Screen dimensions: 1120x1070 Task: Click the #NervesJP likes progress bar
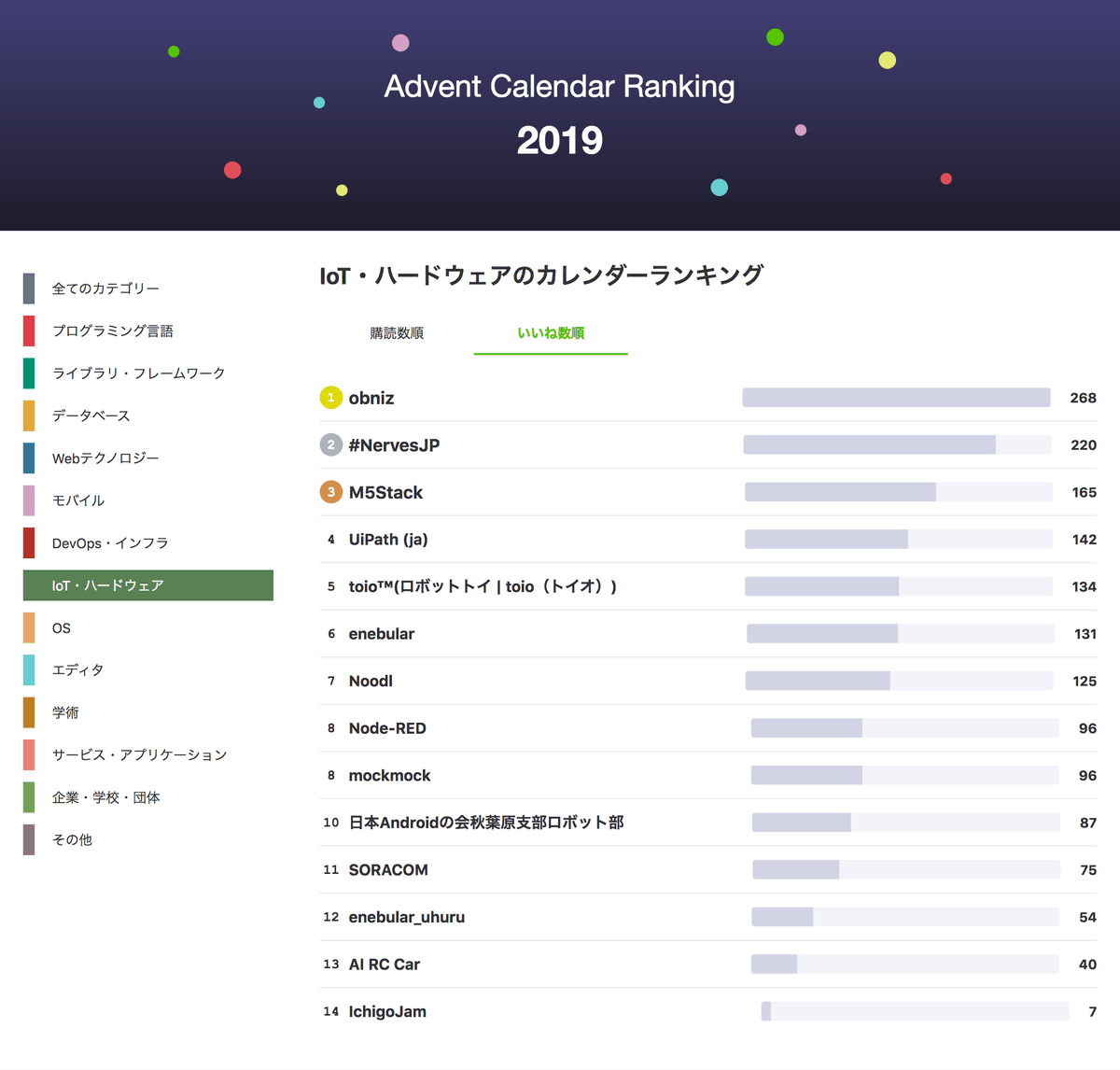point(898,445)
